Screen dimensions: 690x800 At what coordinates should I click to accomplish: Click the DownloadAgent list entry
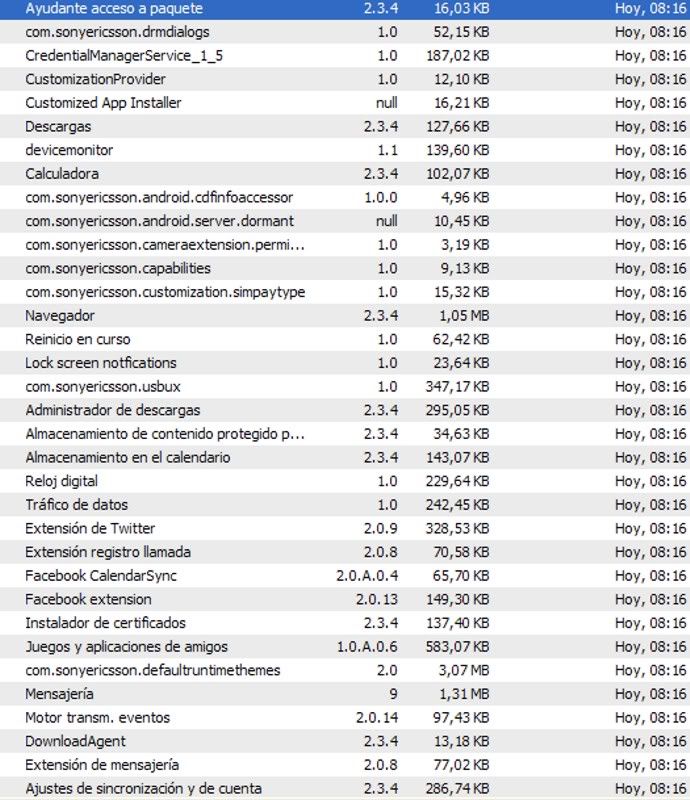point(345,741)
